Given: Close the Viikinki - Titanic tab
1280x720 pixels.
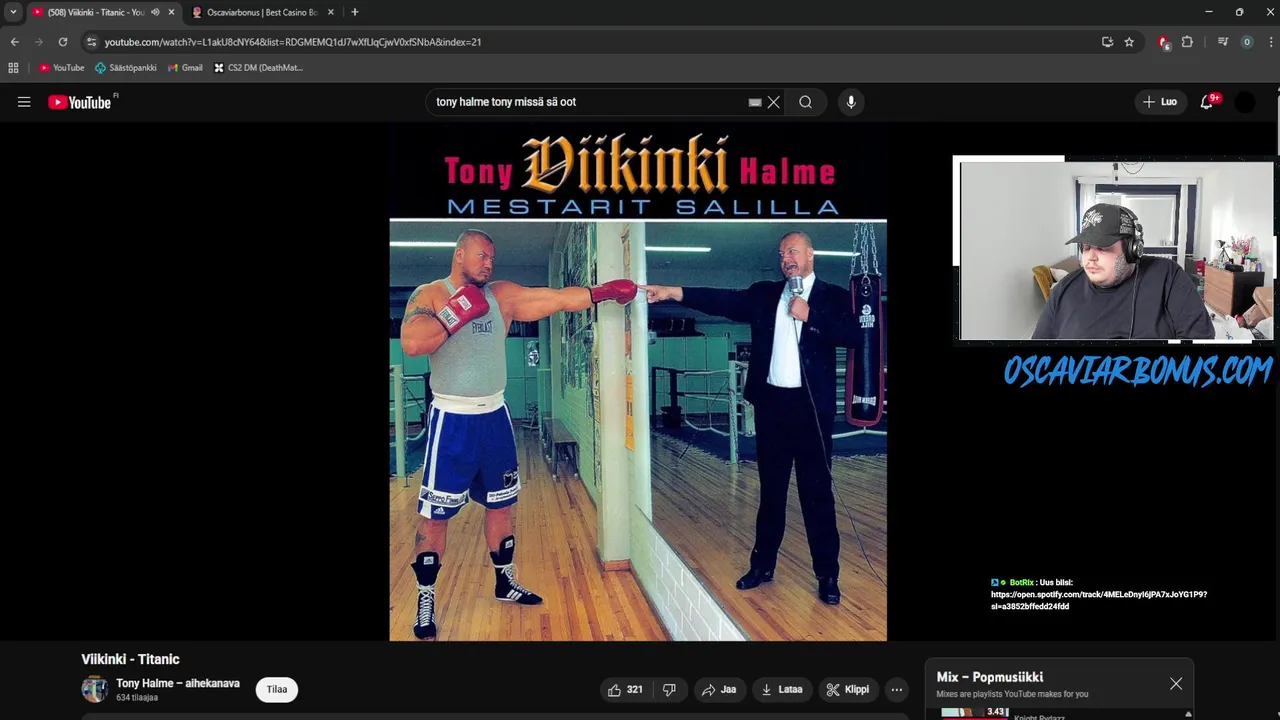Looking at the screenshot, I should (171, 12).
